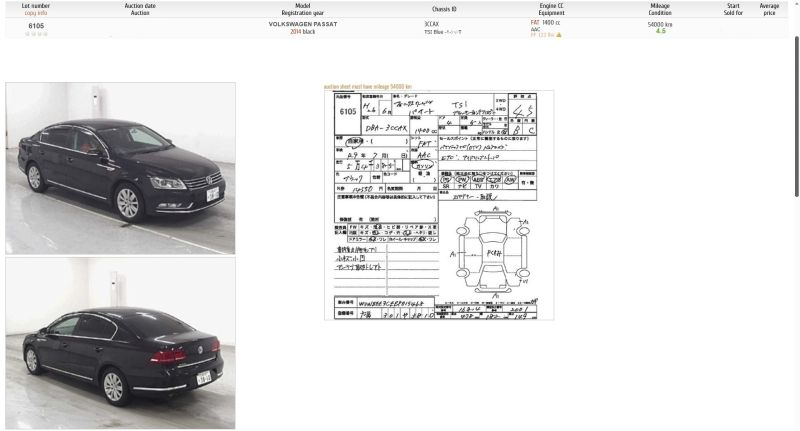Click the 'TSI Blue' grade text

point(434,32)
